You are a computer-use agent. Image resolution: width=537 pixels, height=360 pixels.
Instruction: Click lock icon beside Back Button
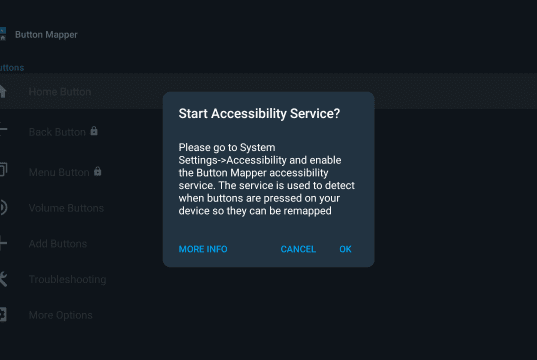click(94, 131)
